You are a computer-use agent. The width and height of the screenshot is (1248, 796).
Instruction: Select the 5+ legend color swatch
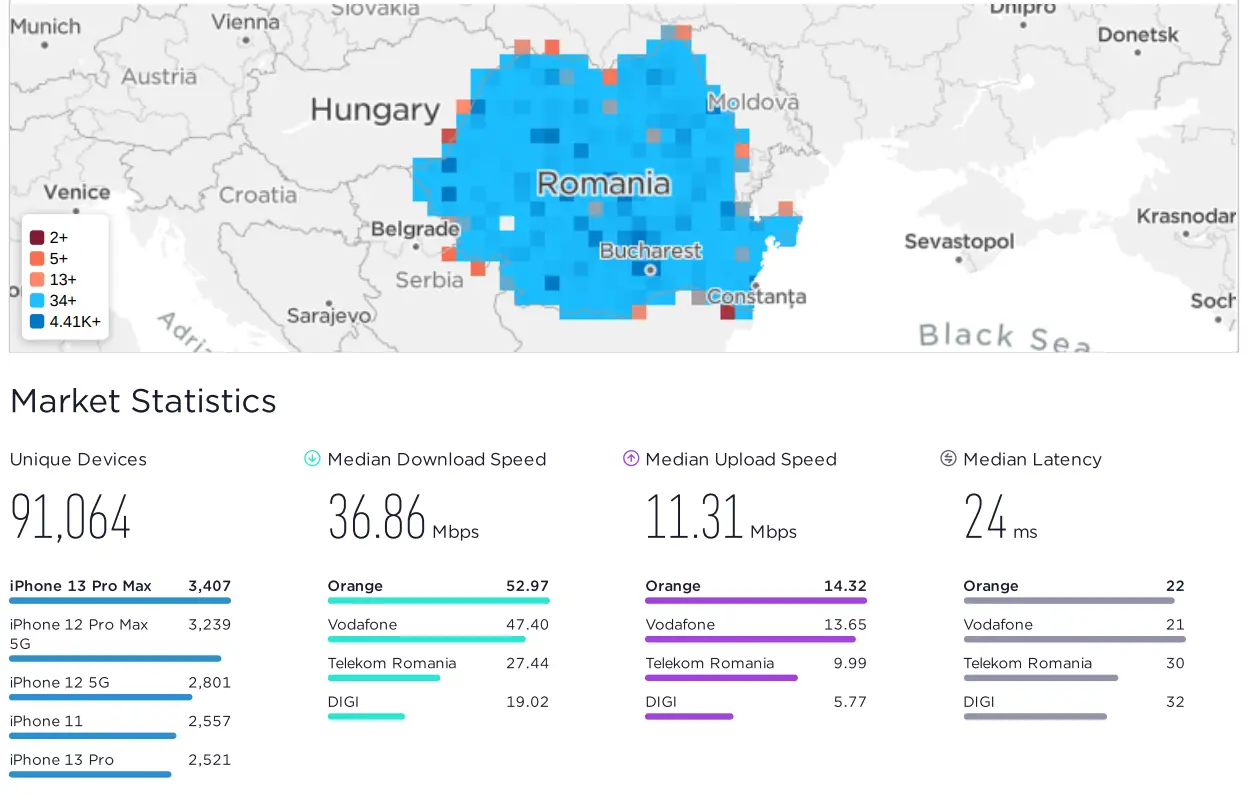click(x=37, y=259)
